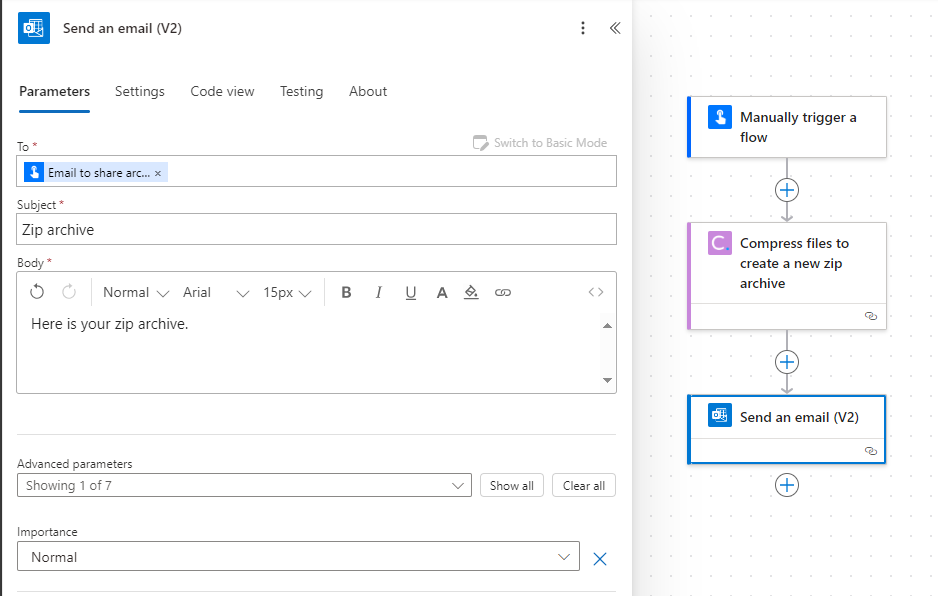The image size is (938, 596).
Task: Click the undo icon in body editor
Action: pos(37,292)
